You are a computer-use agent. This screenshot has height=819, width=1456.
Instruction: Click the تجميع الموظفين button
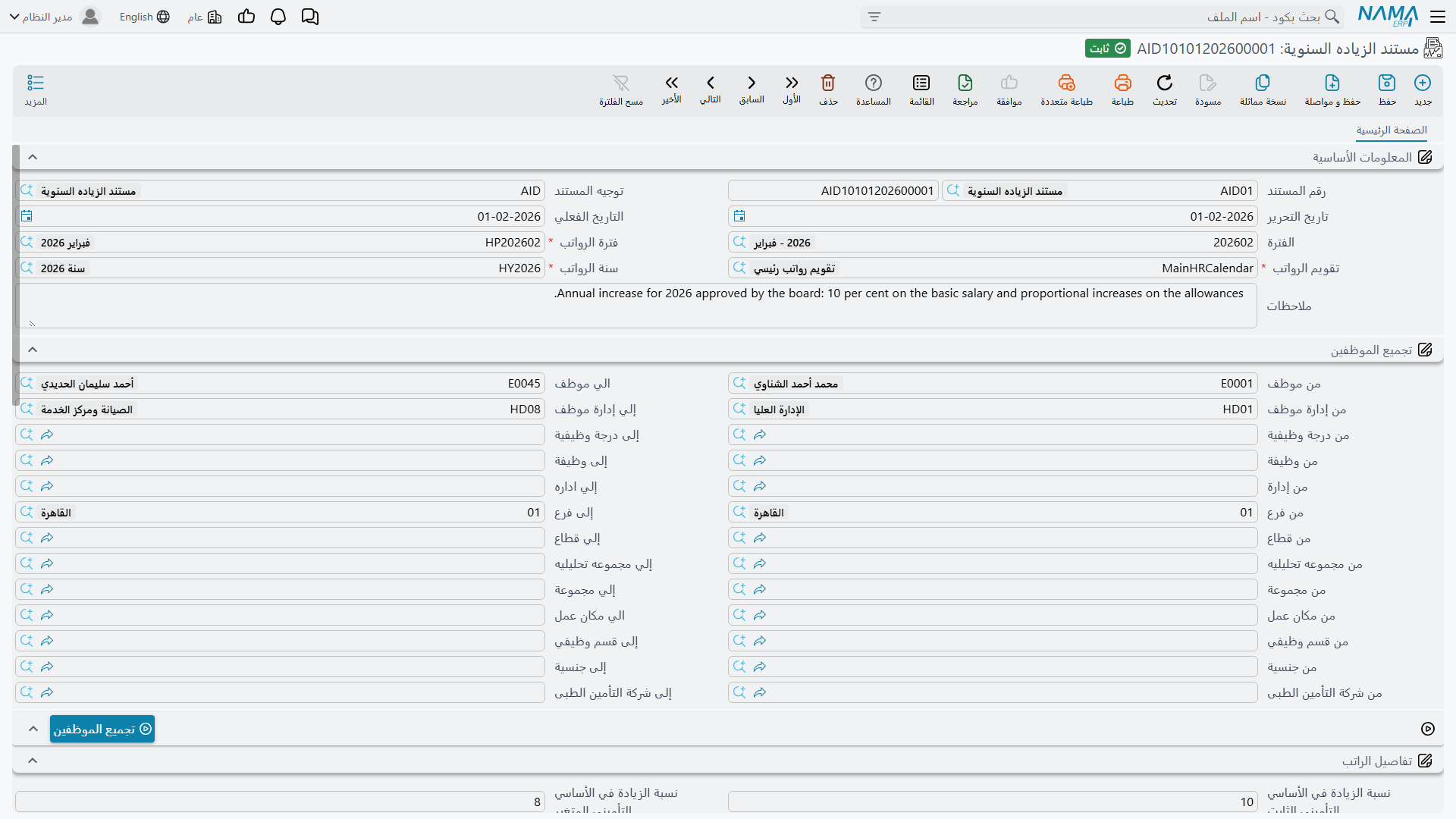coord(102,729)
